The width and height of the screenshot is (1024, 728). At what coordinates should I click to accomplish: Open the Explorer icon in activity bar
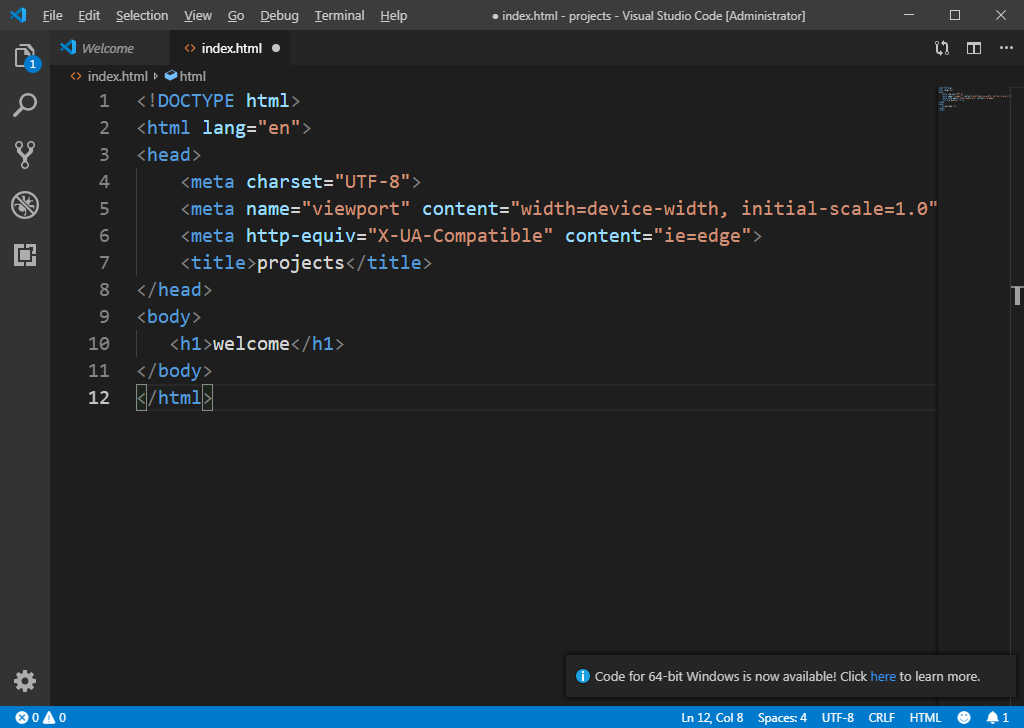(x=25, y=56)
